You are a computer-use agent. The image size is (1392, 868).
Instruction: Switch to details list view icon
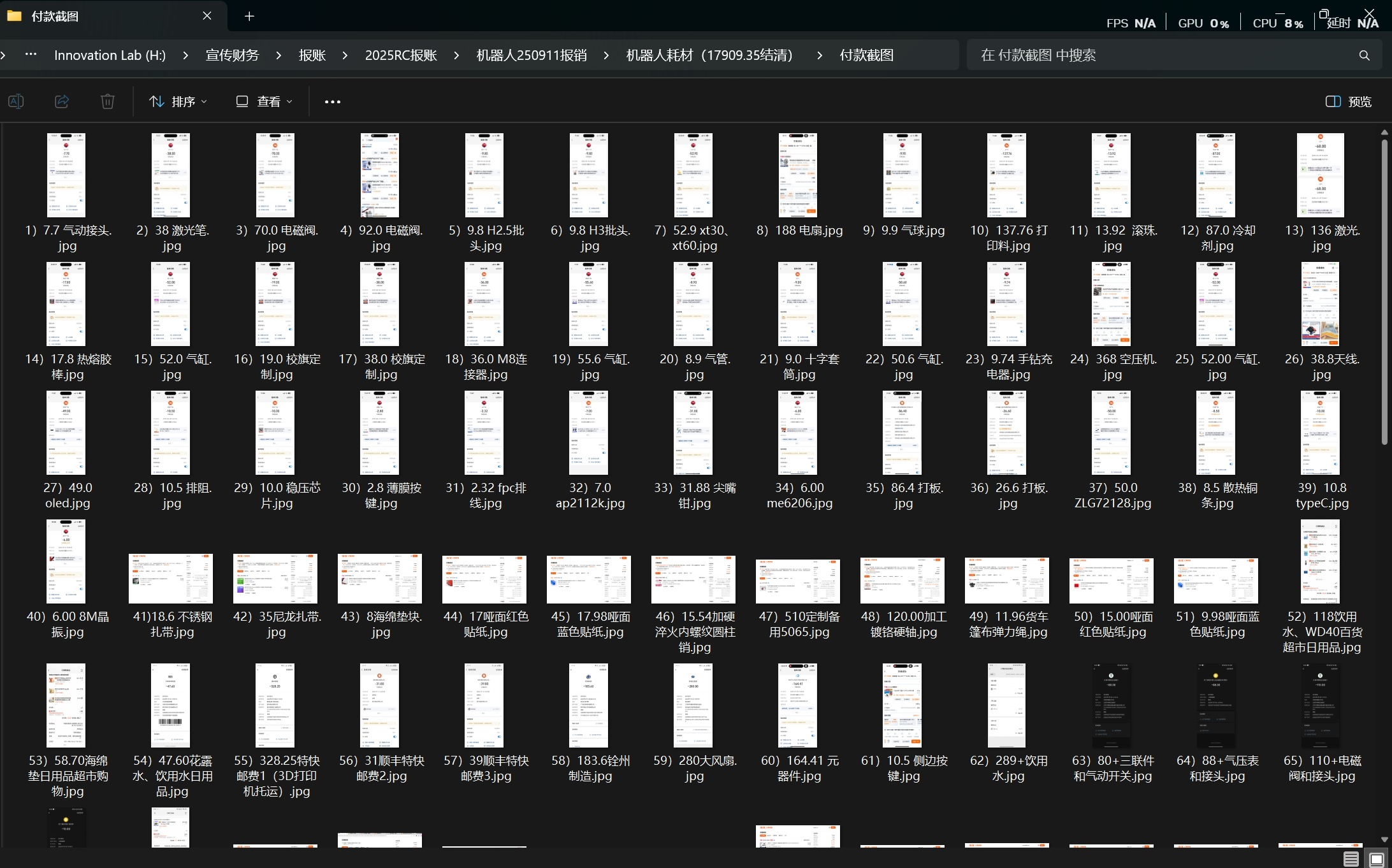1351,859
